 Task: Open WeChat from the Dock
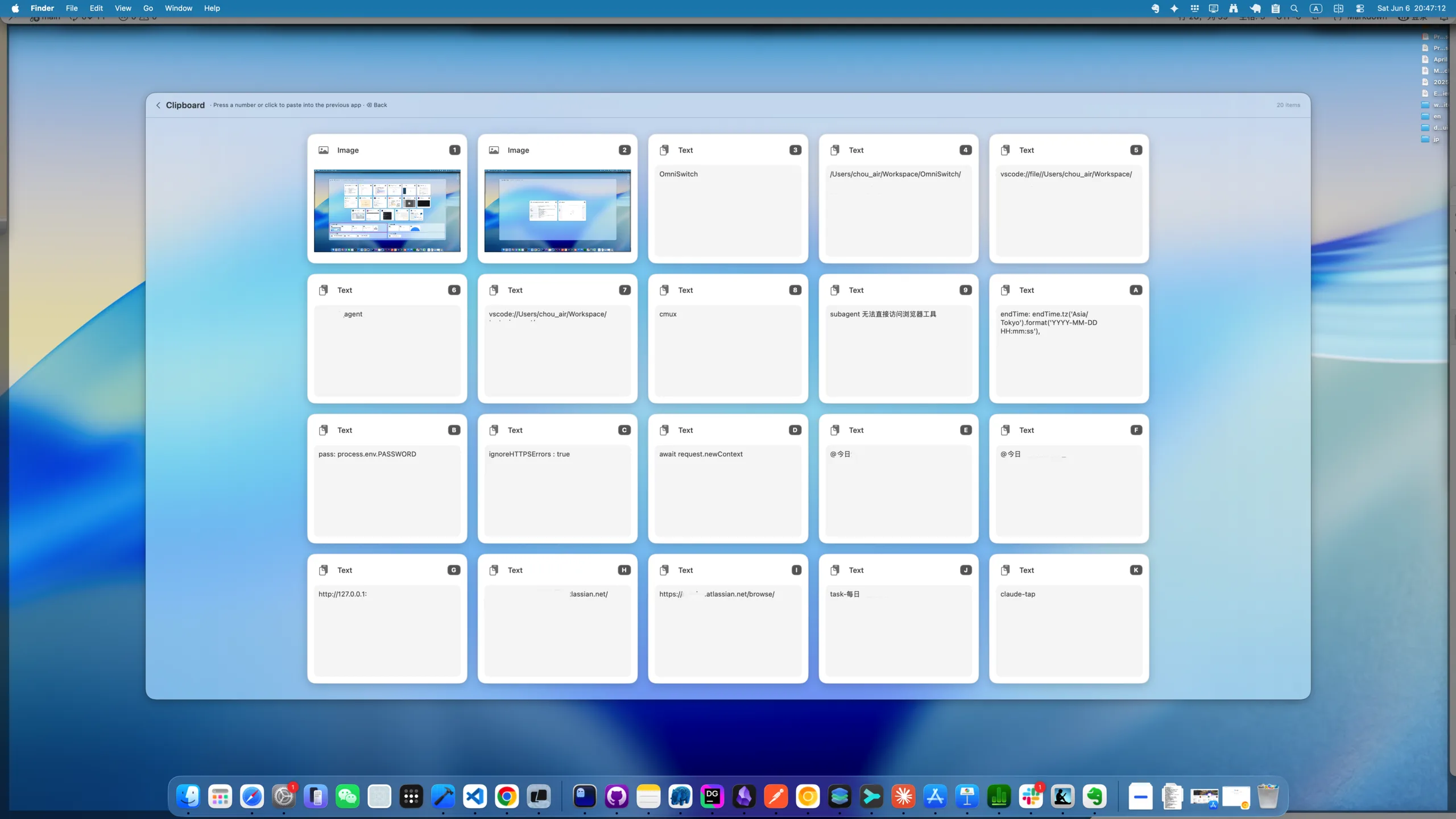tap(348, 796)
